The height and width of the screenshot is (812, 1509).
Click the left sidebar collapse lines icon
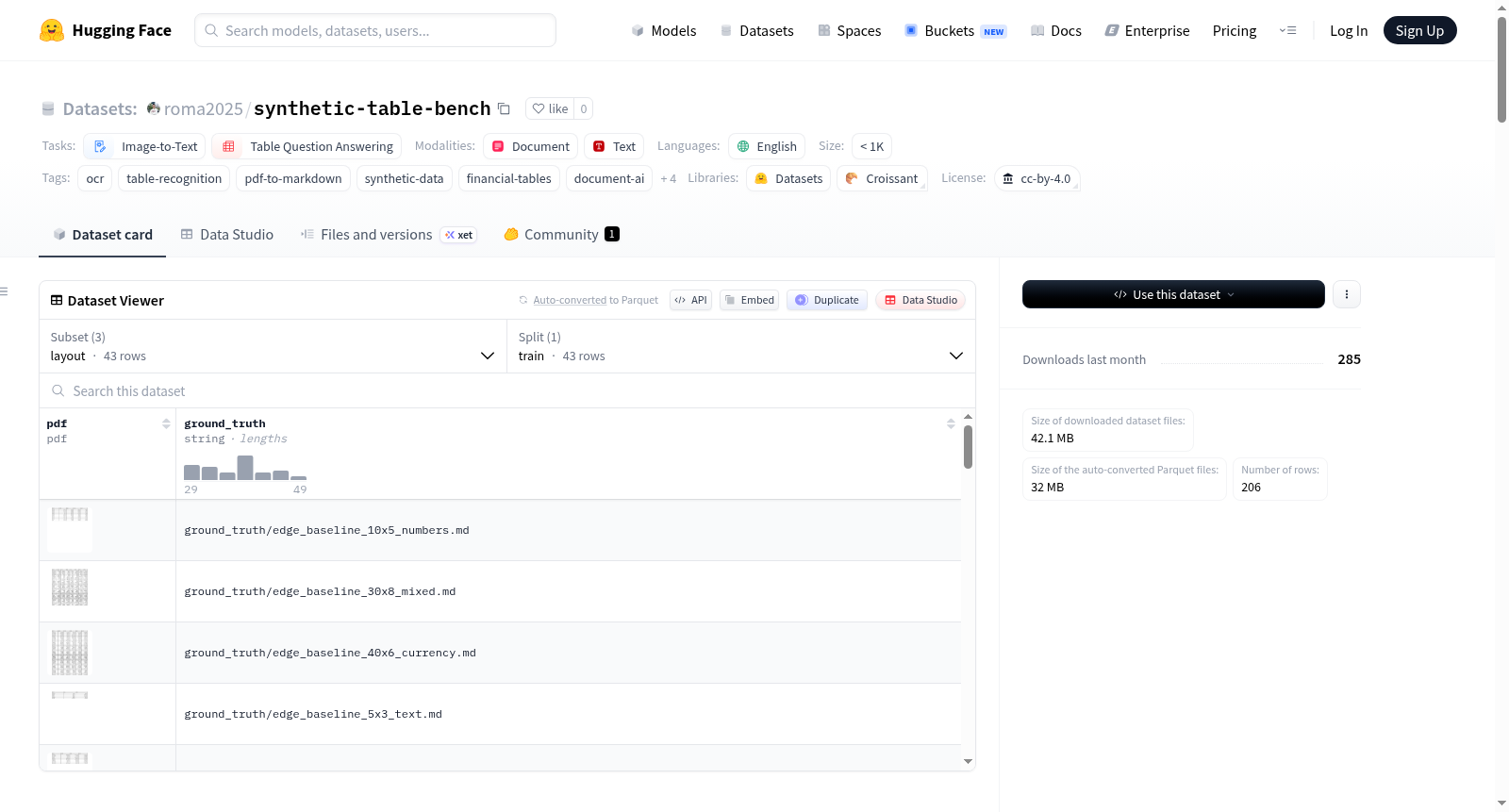coord(4,291)
